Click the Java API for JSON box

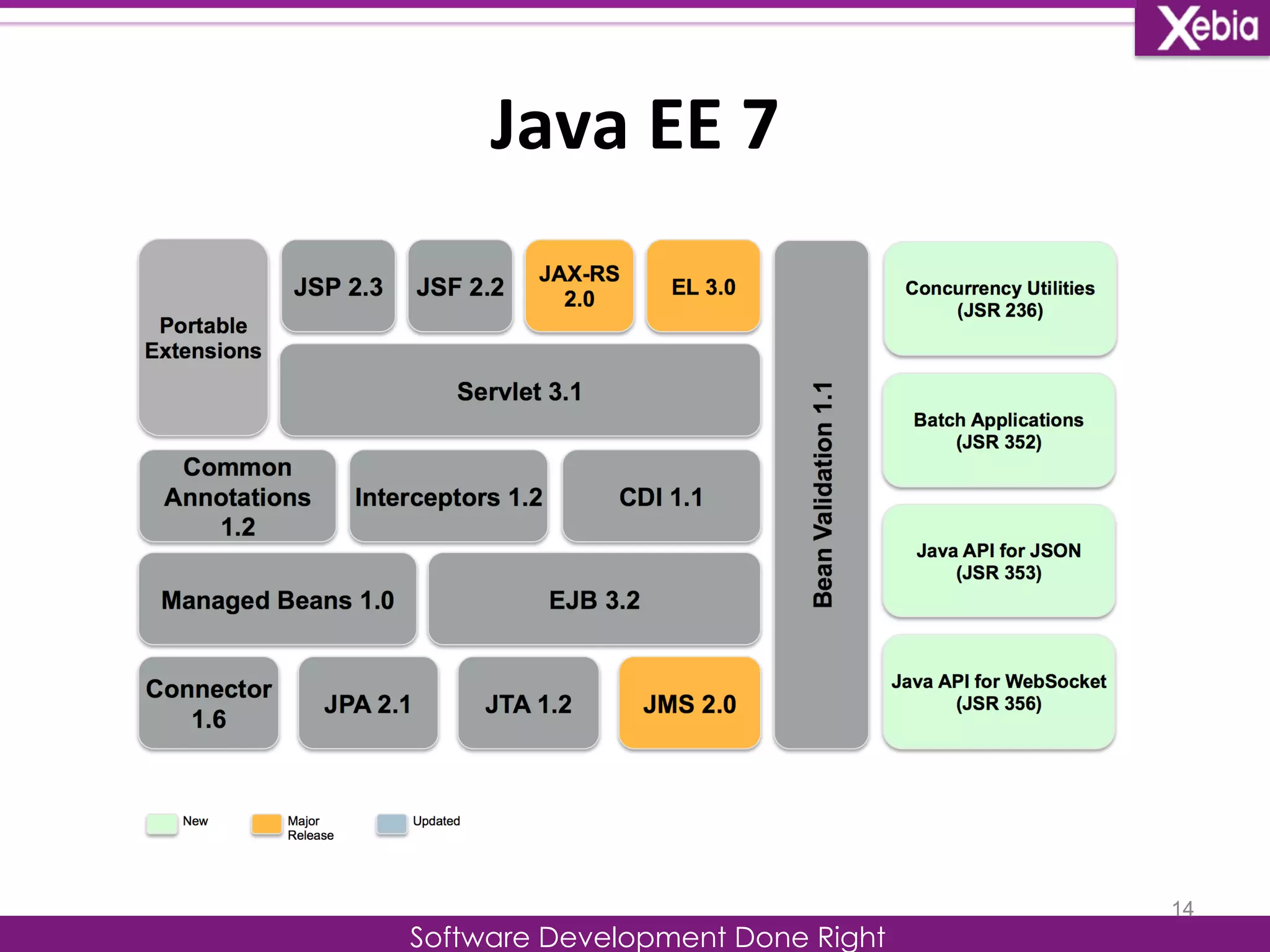coord(998,561)
